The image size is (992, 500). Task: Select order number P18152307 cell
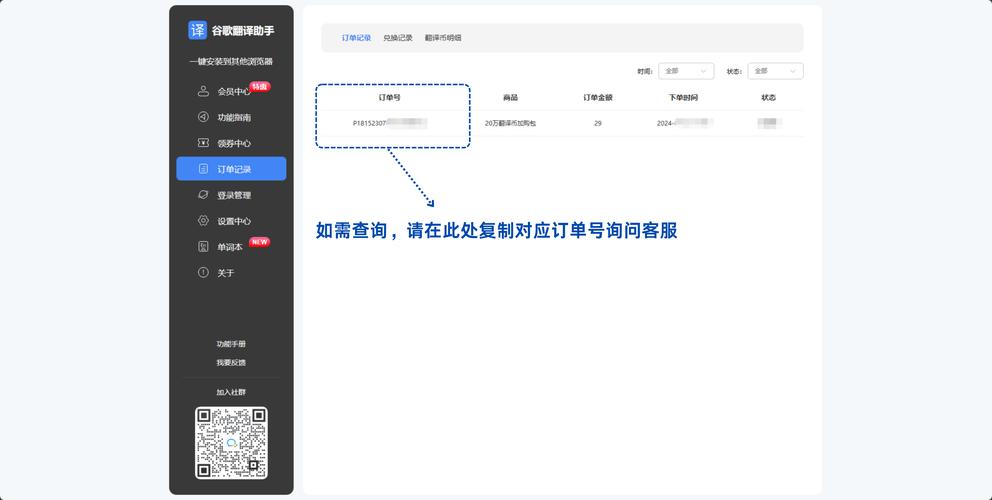[x=390, y=123]
